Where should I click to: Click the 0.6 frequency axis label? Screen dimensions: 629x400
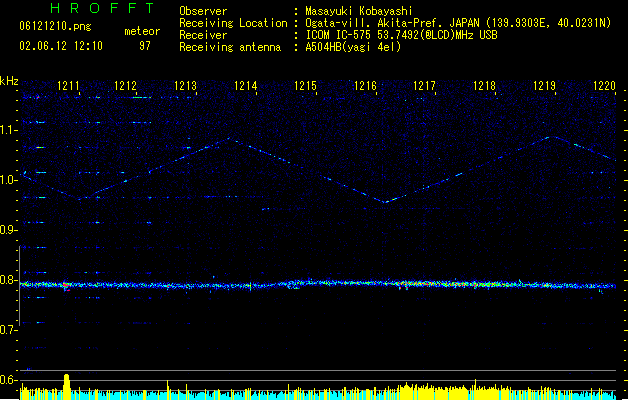click(8, 380)
